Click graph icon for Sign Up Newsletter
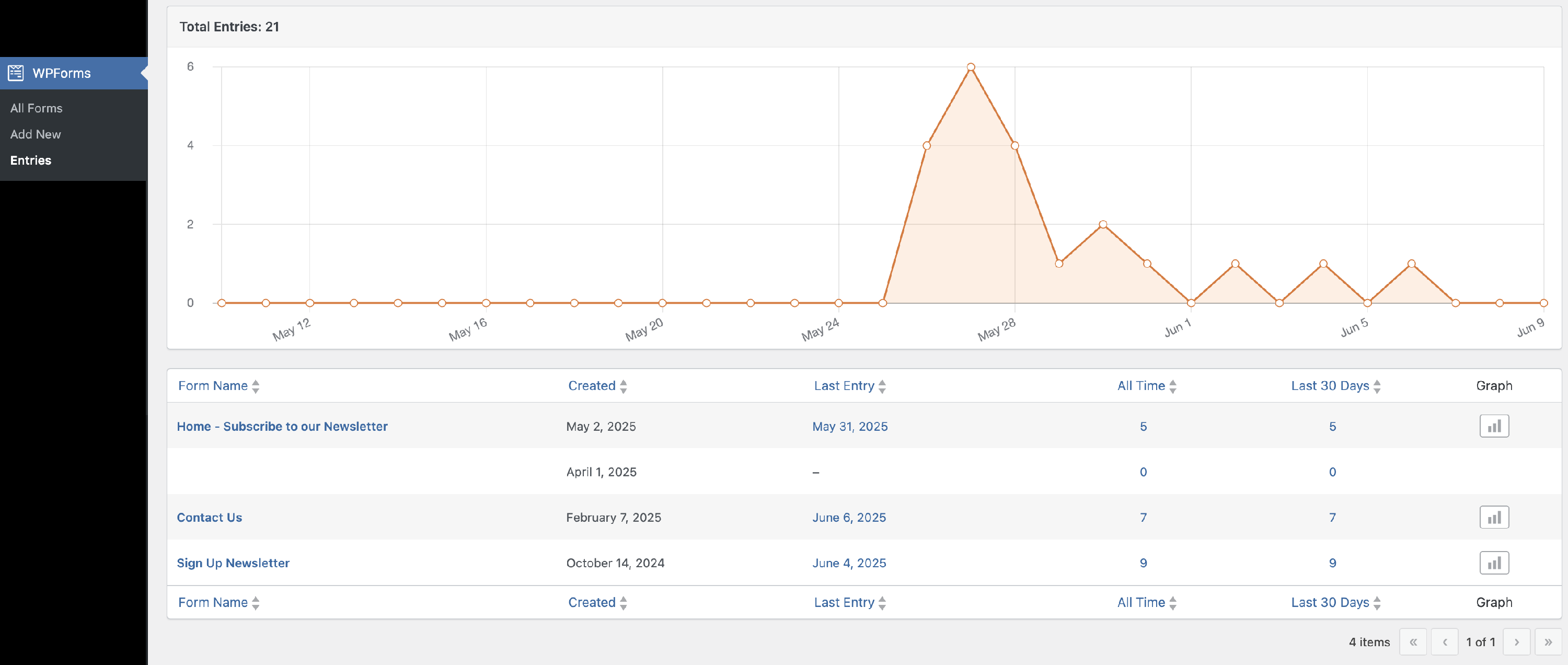 (1494, 563)
